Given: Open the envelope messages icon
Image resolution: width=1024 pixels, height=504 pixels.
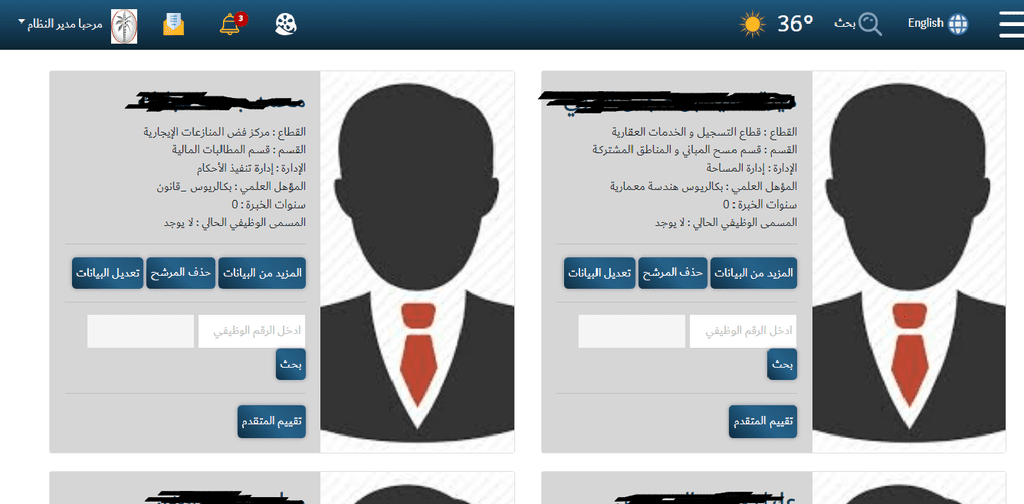Looking at the screenshot, I should (174, 24).
